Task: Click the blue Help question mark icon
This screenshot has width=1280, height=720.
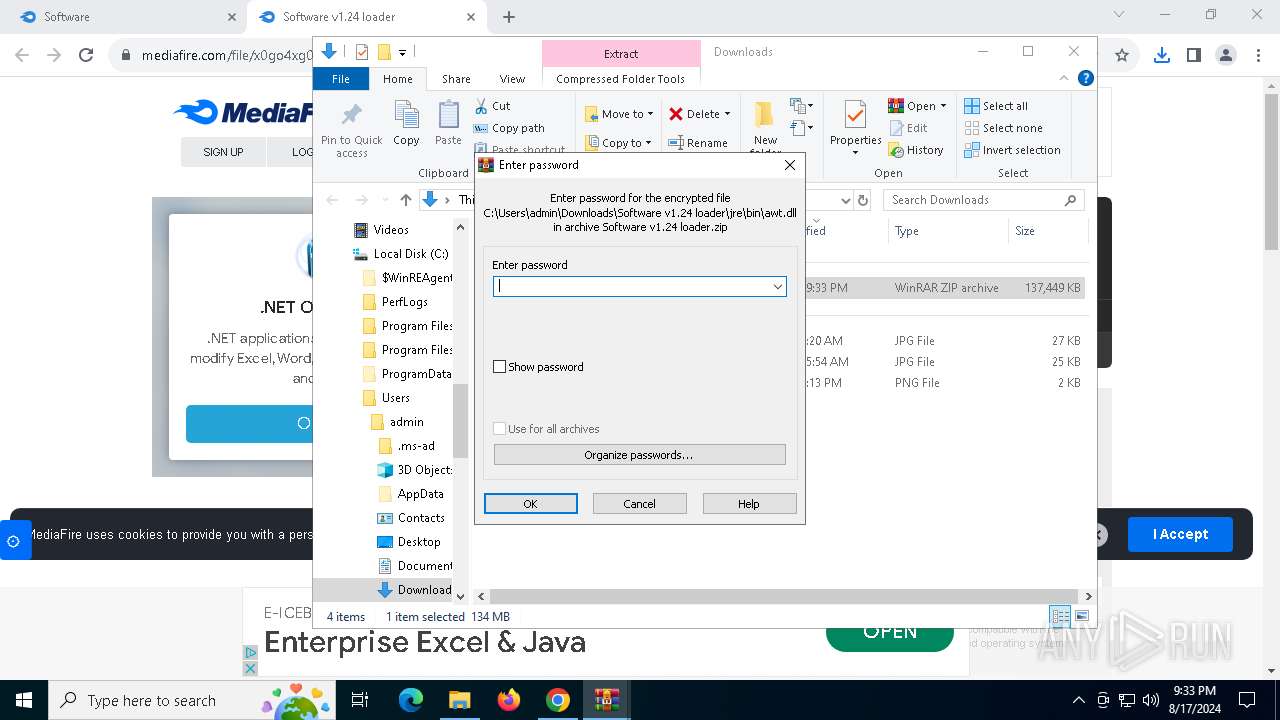Action: (x=1086, y=78)
